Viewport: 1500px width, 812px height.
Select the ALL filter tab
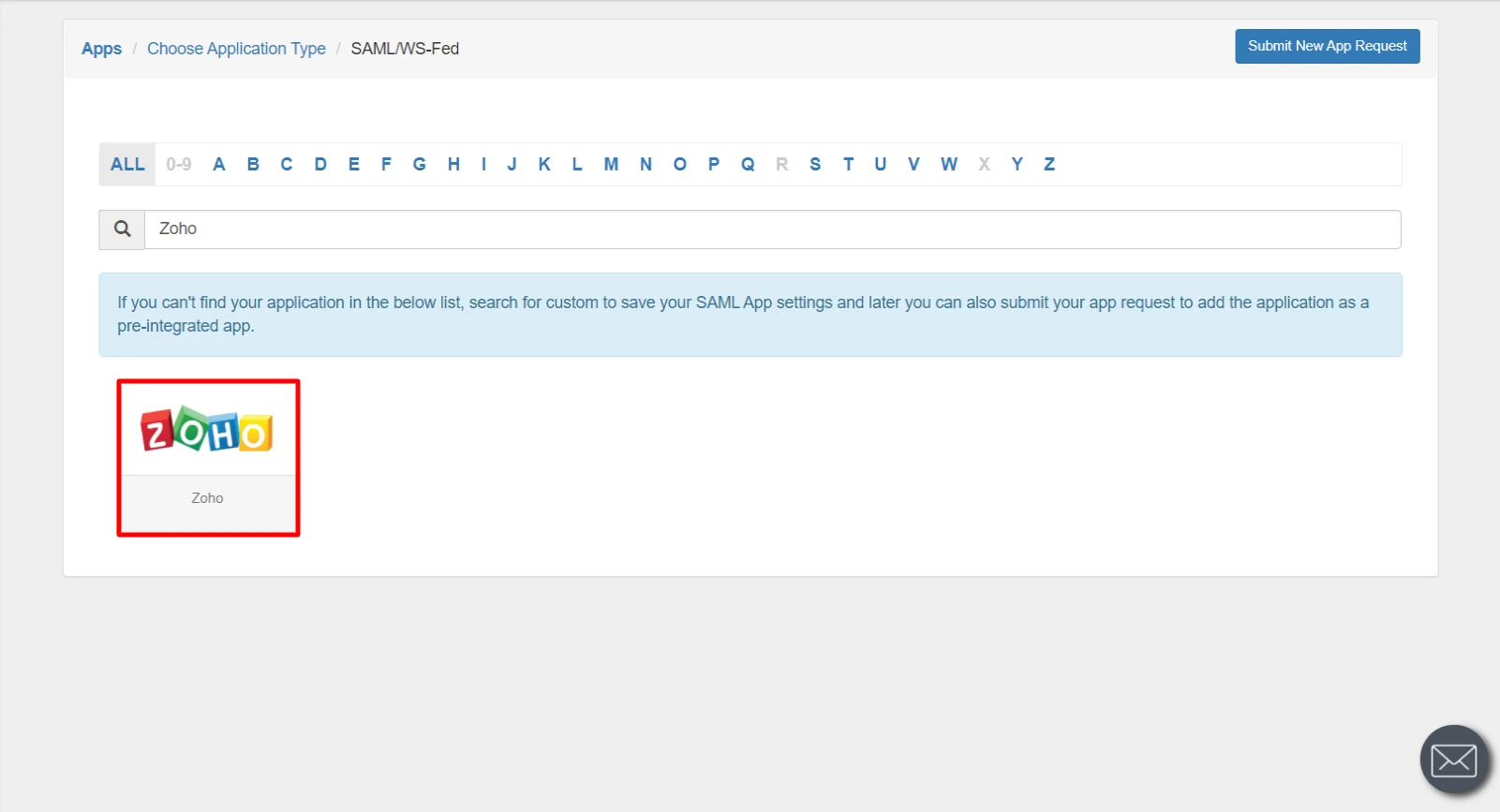127,165
